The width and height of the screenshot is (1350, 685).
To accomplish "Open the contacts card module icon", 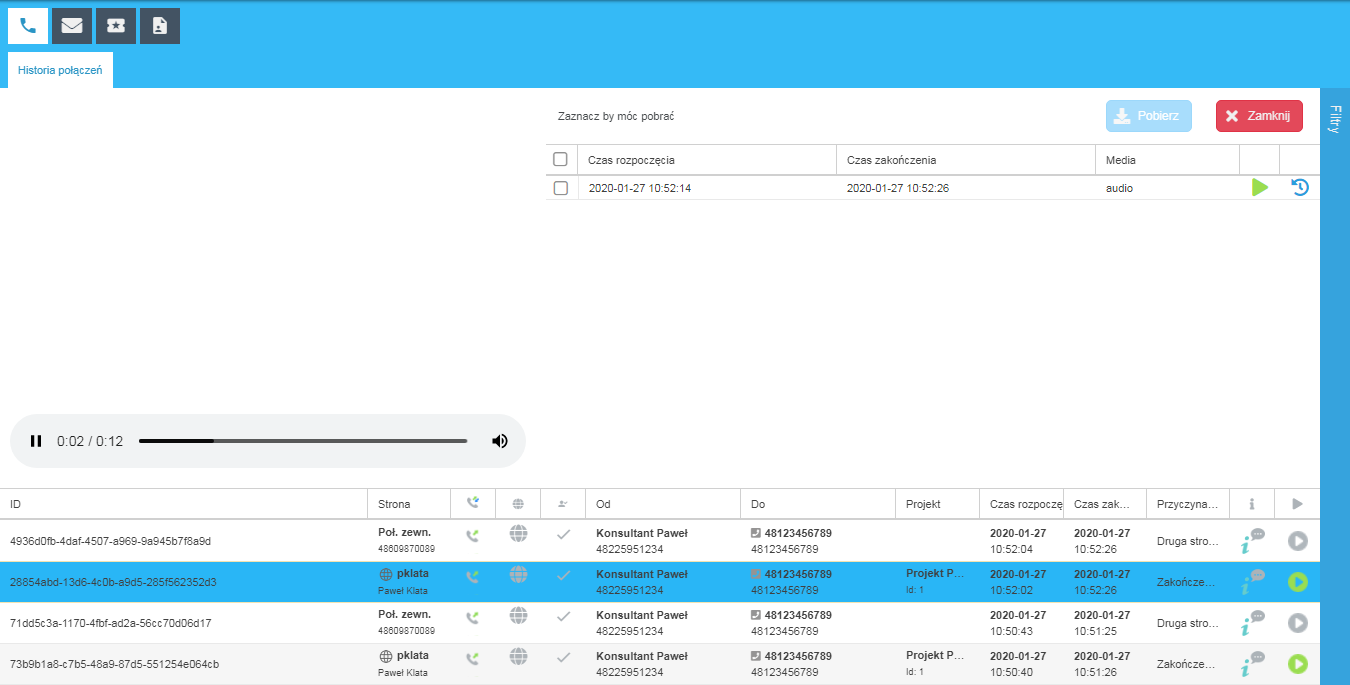I will (x=160, y=25).
